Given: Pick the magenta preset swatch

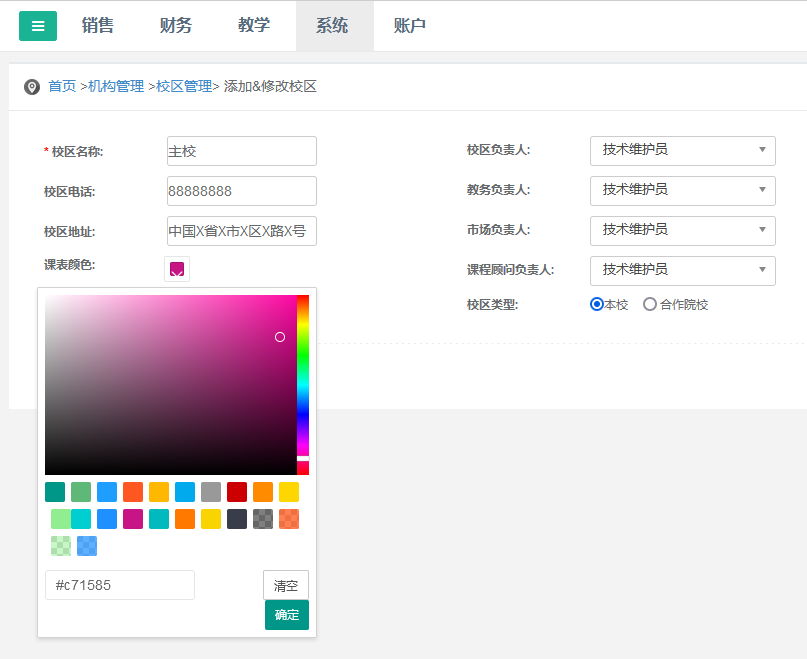Looking at the screenshot, I should (x=133, y=519).
